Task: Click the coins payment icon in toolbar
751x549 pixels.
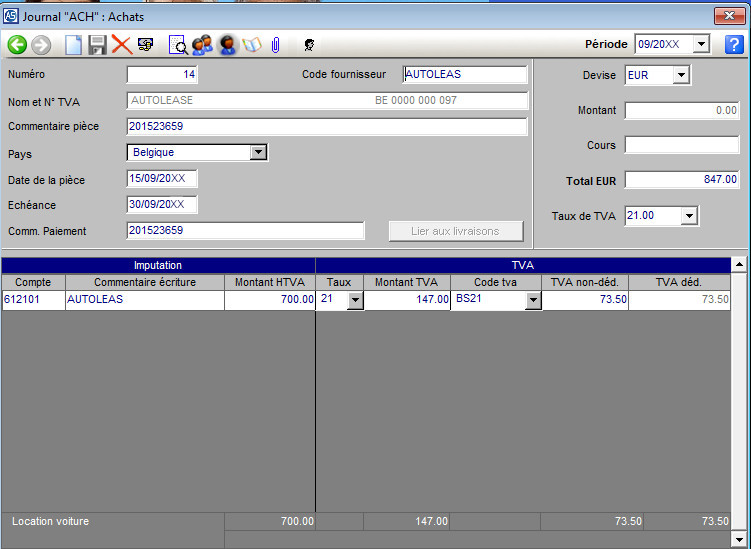Action: tap(146, 44)
